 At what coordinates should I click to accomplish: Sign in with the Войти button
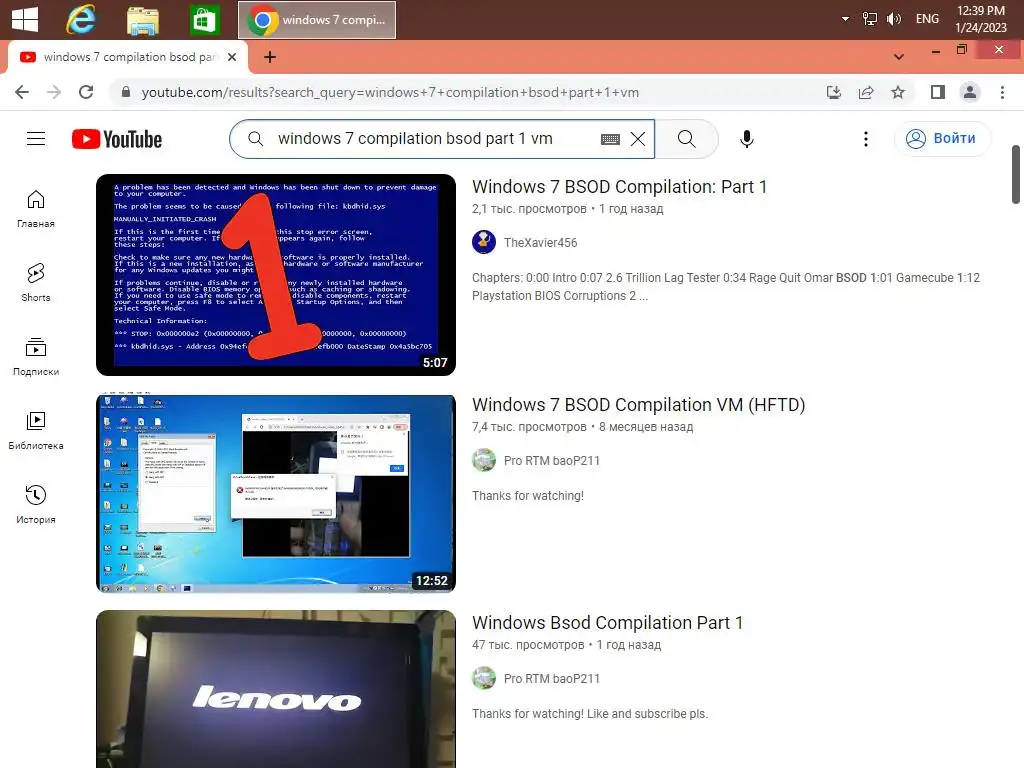(x=942, y=138)
